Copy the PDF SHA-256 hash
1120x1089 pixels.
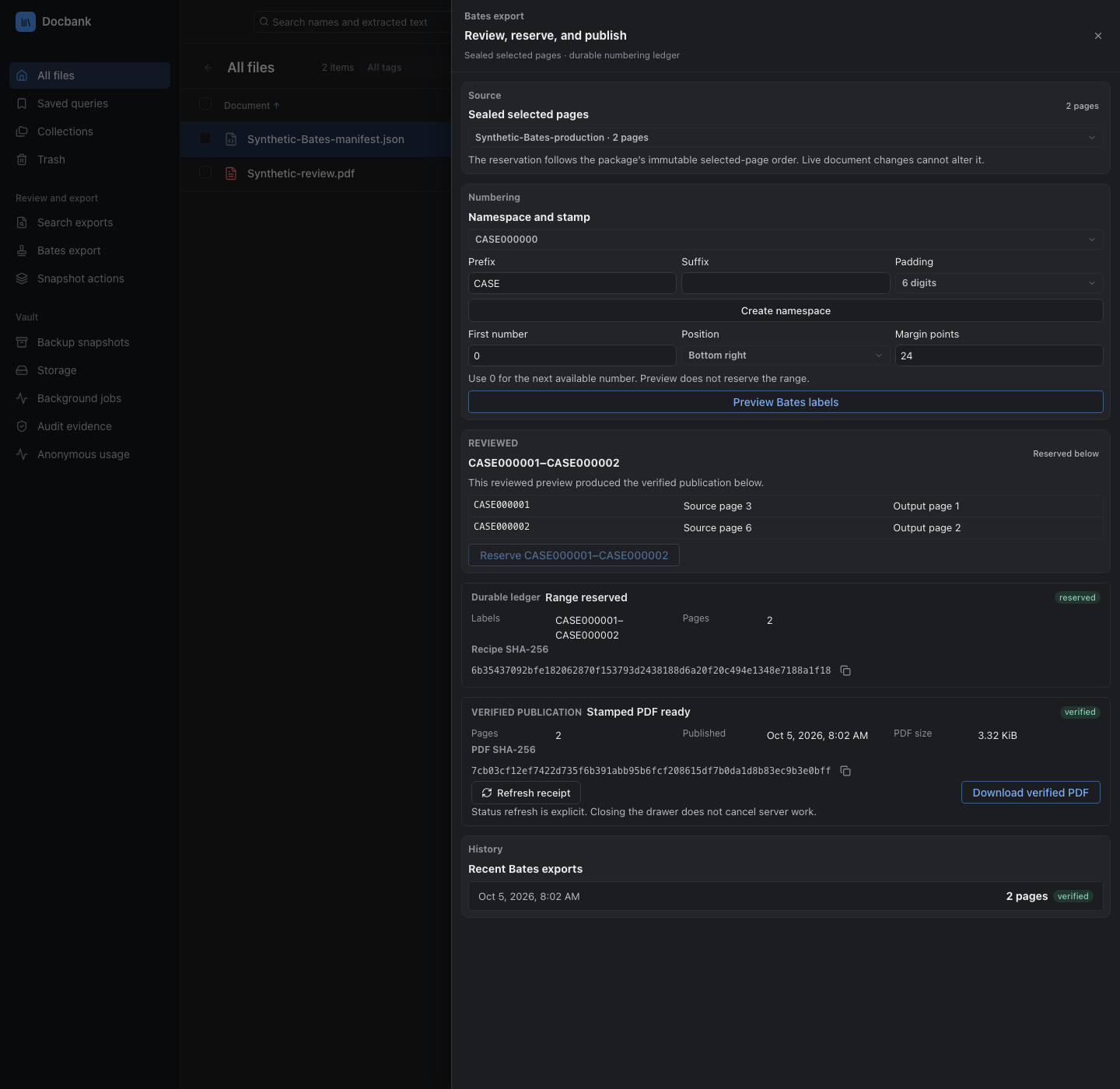(845, 771)
